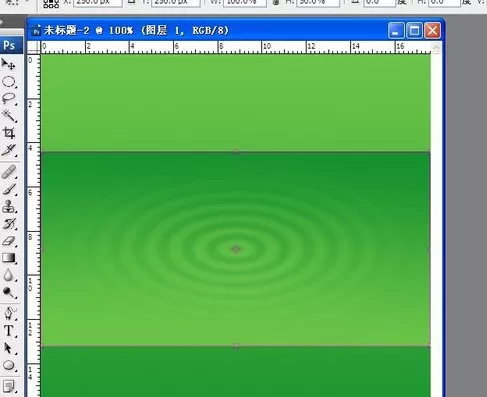Click the height scale field showing 50.0%
Viewport: 487px width, 397px height.
(317, 3)
